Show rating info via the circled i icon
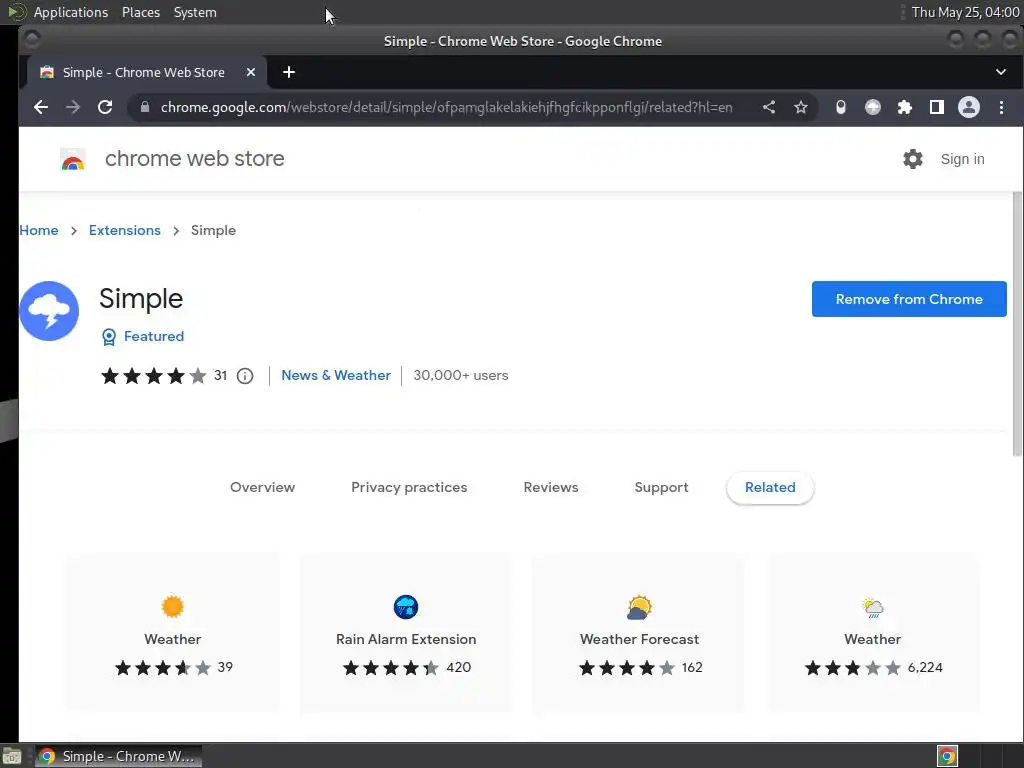The width and height of the screenshot is (1024, 768). click(x=245, y=376)
